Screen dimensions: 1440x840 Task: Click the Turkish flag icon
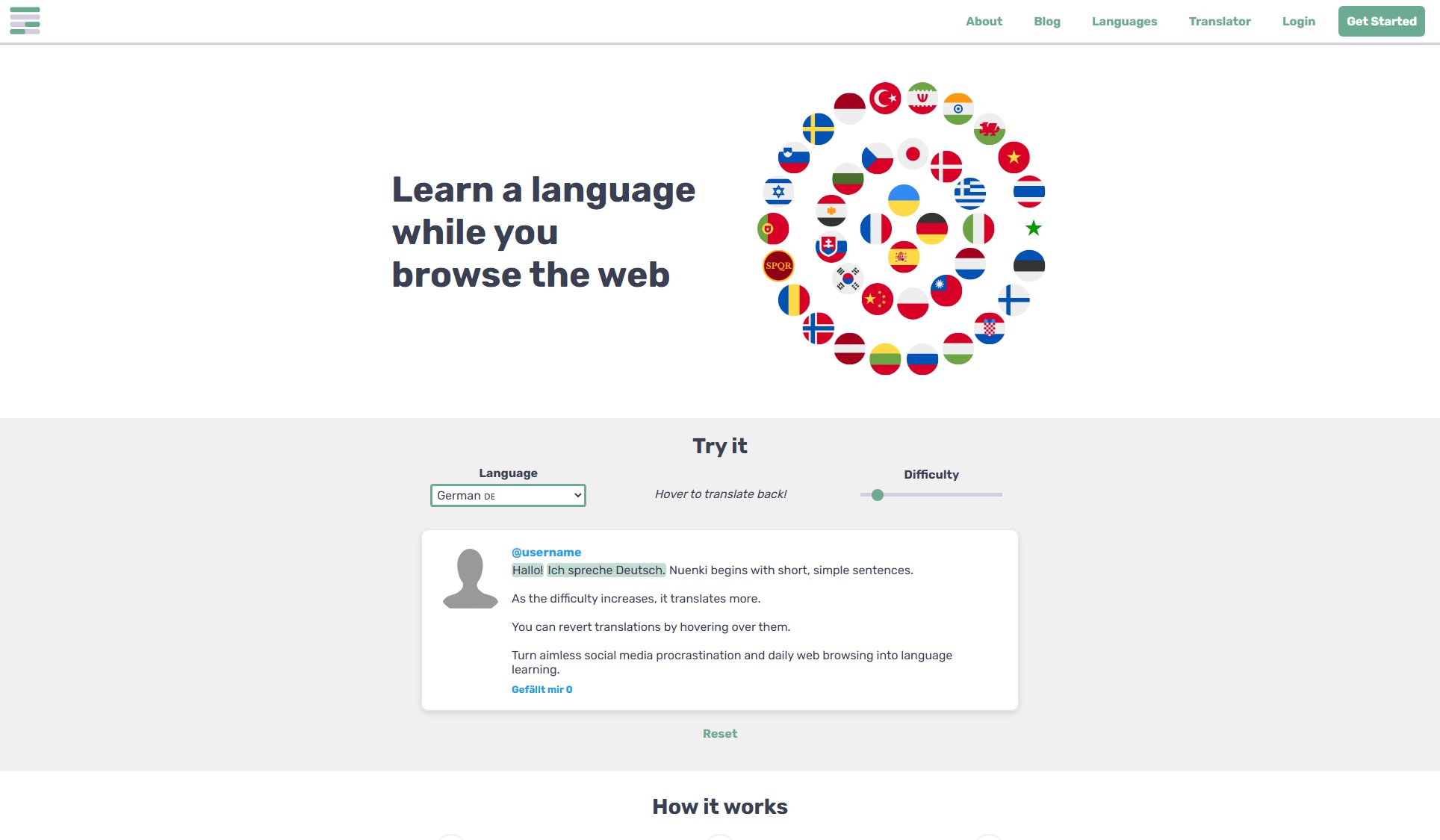pos(885,98)
